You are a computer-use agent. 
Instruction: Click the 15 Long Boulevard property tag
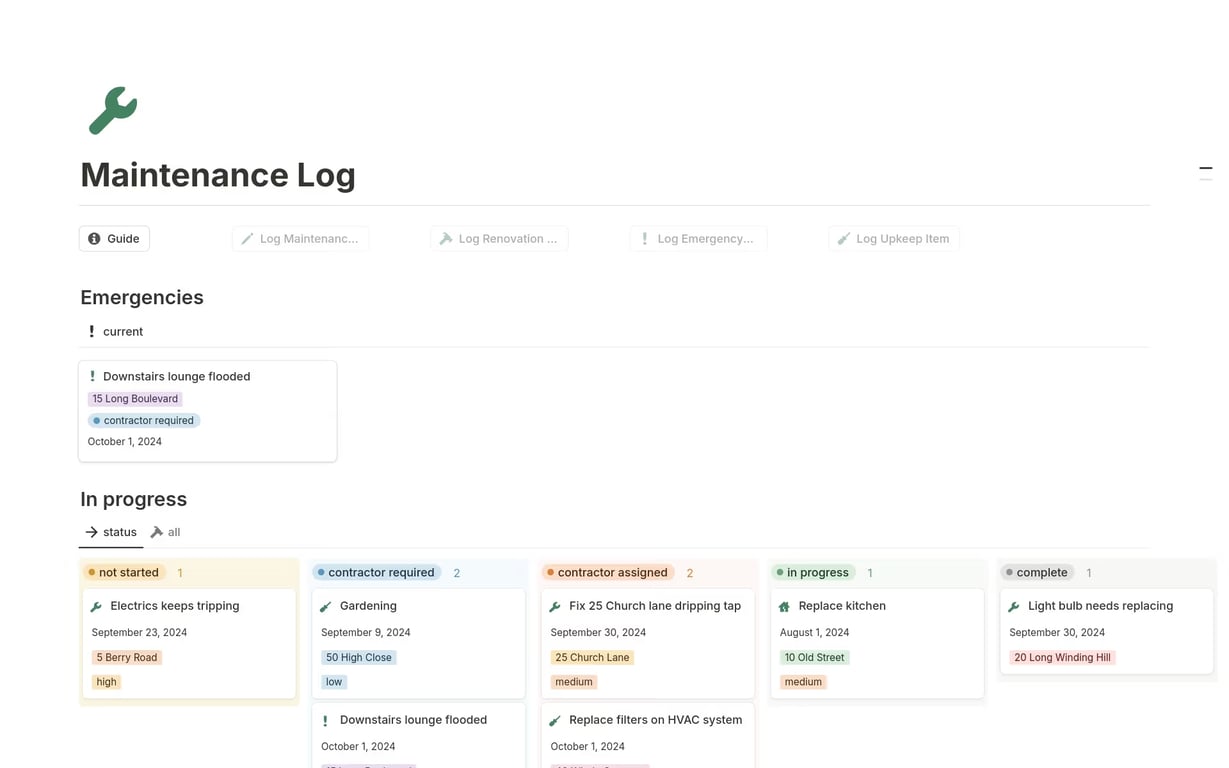point(135,399)
